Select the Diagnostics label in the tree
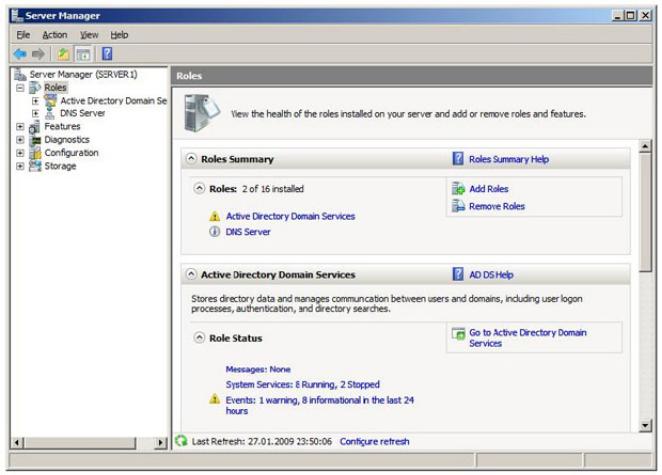Screen dimensions: 662x475 [67, 140]
